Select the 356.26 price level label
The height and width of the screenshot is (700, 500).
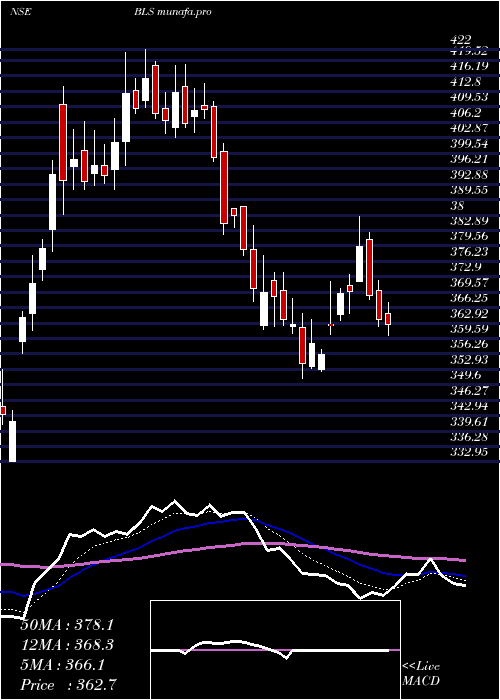point(469,344)
